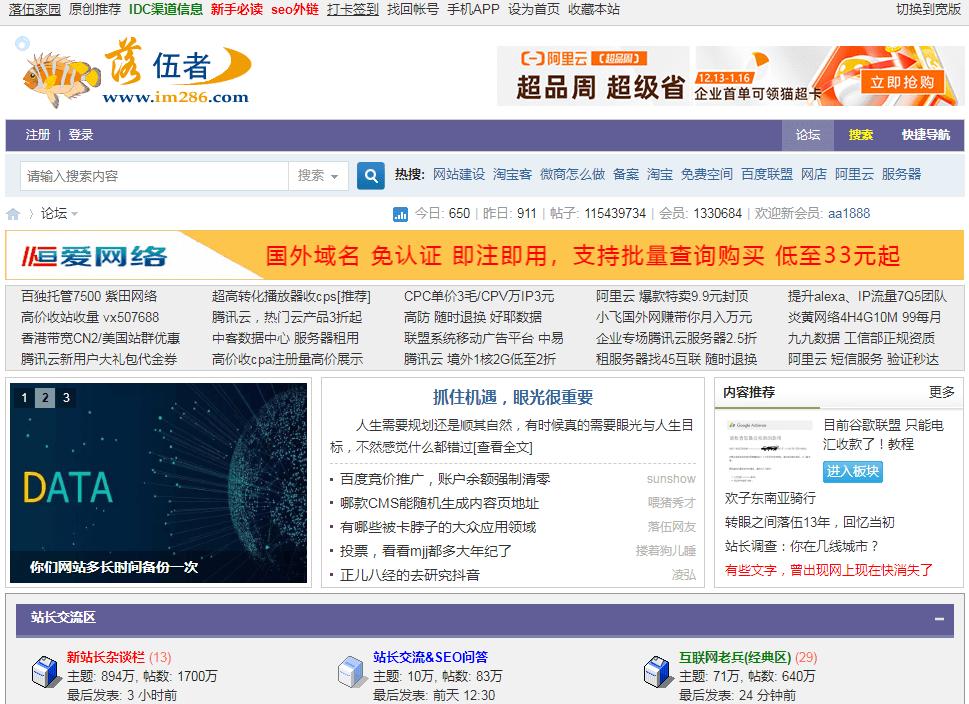Click 手机APP in top menu
This screenshot has width=969, height=704.
pyautogui.click(x=473, y=9)
